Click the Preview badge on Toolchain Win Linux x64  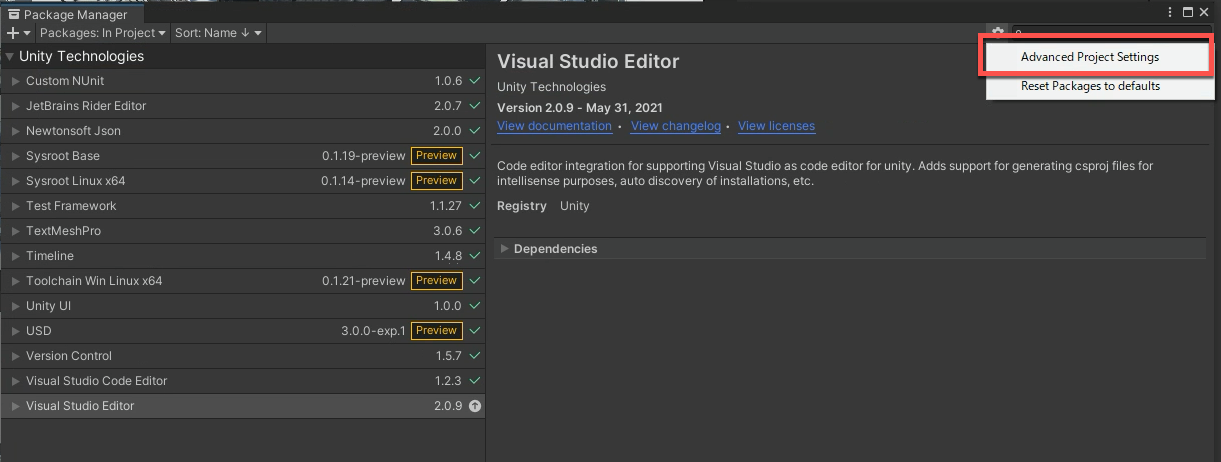click(x=436, y=281)
